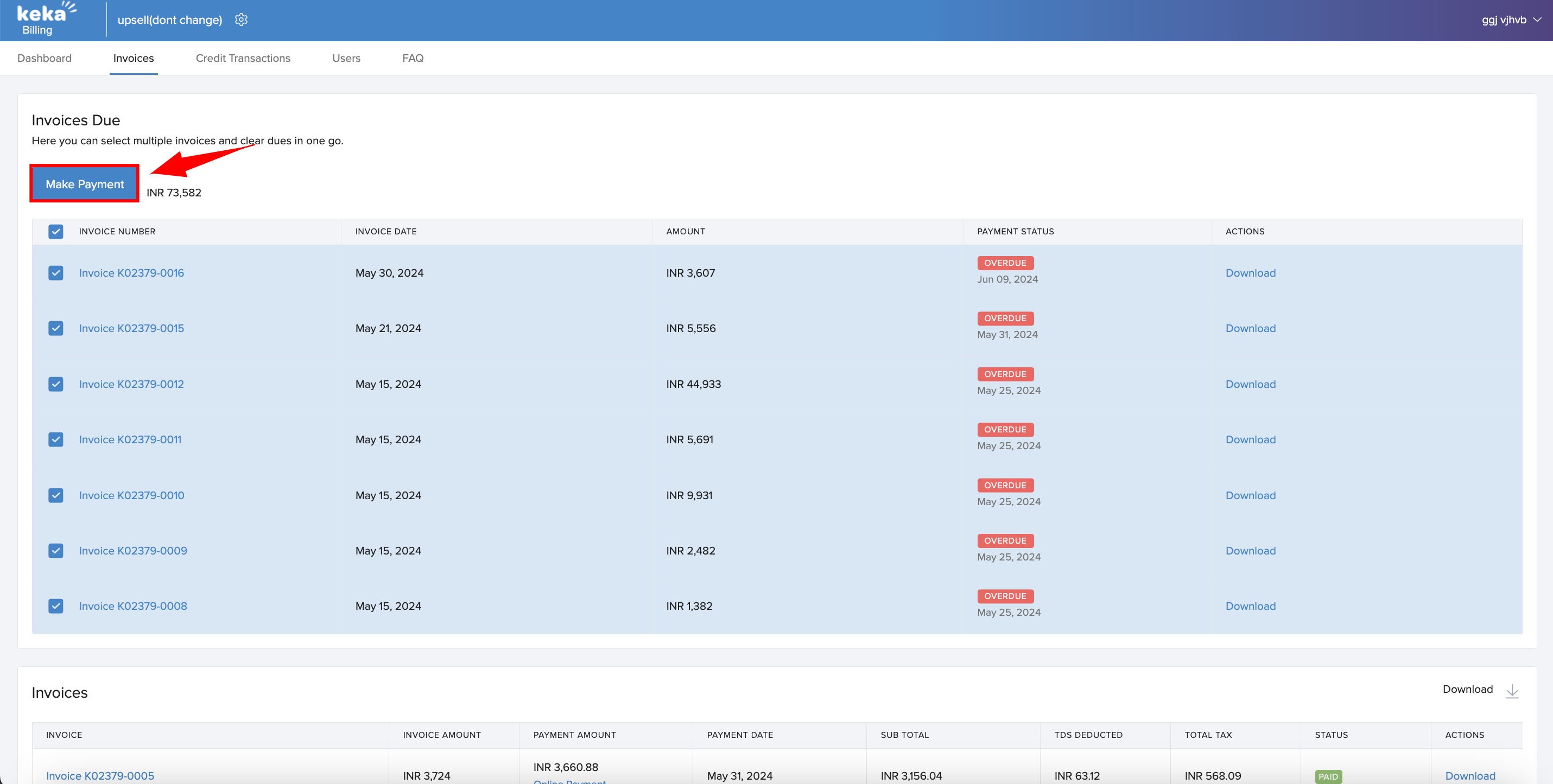The image size is (1553, 784).
Task: Open Invoice K02379-0015 link
Action: tap(131, 328)
